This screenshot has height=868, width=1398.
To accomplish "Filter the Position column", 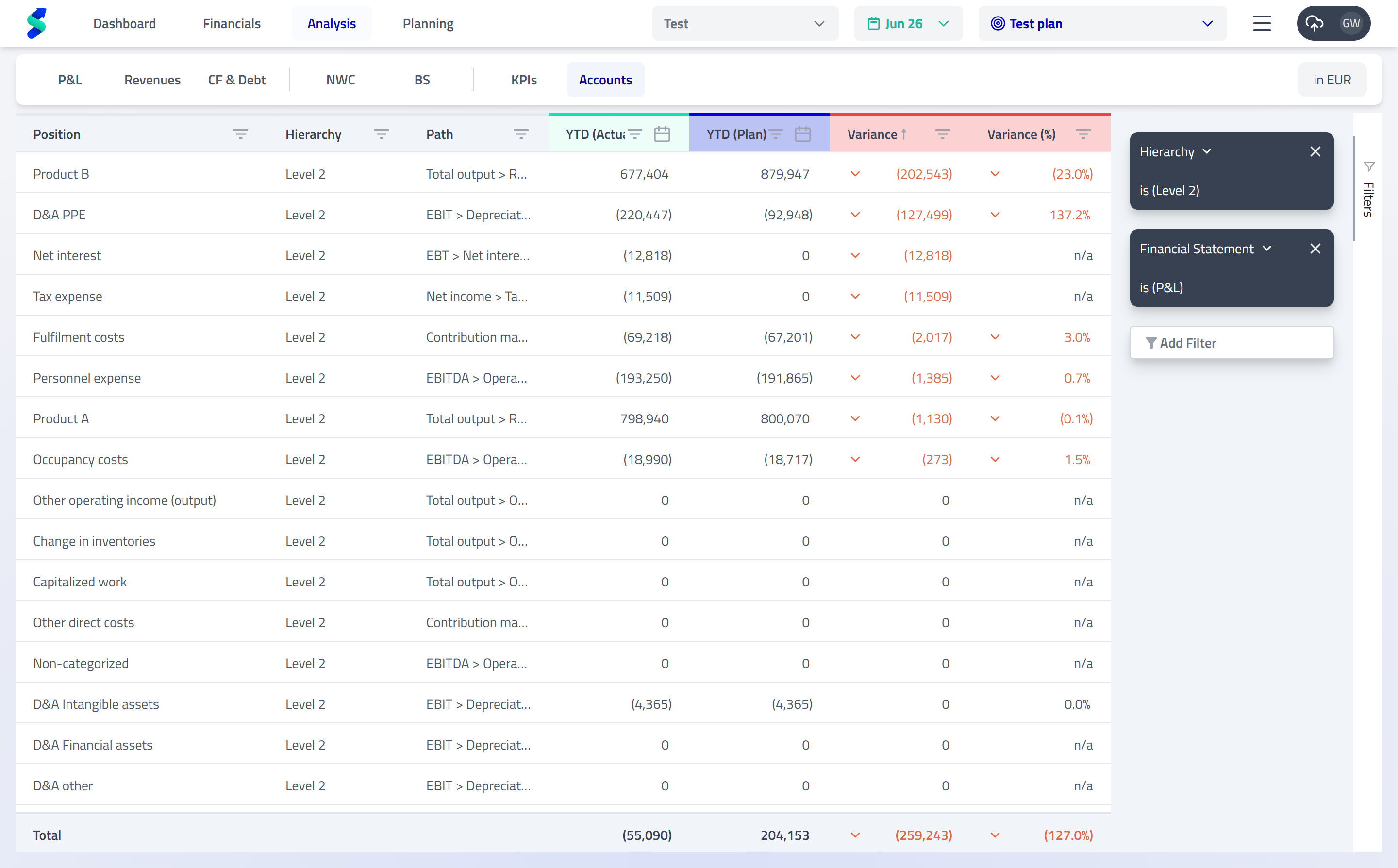I will point(241,134).
